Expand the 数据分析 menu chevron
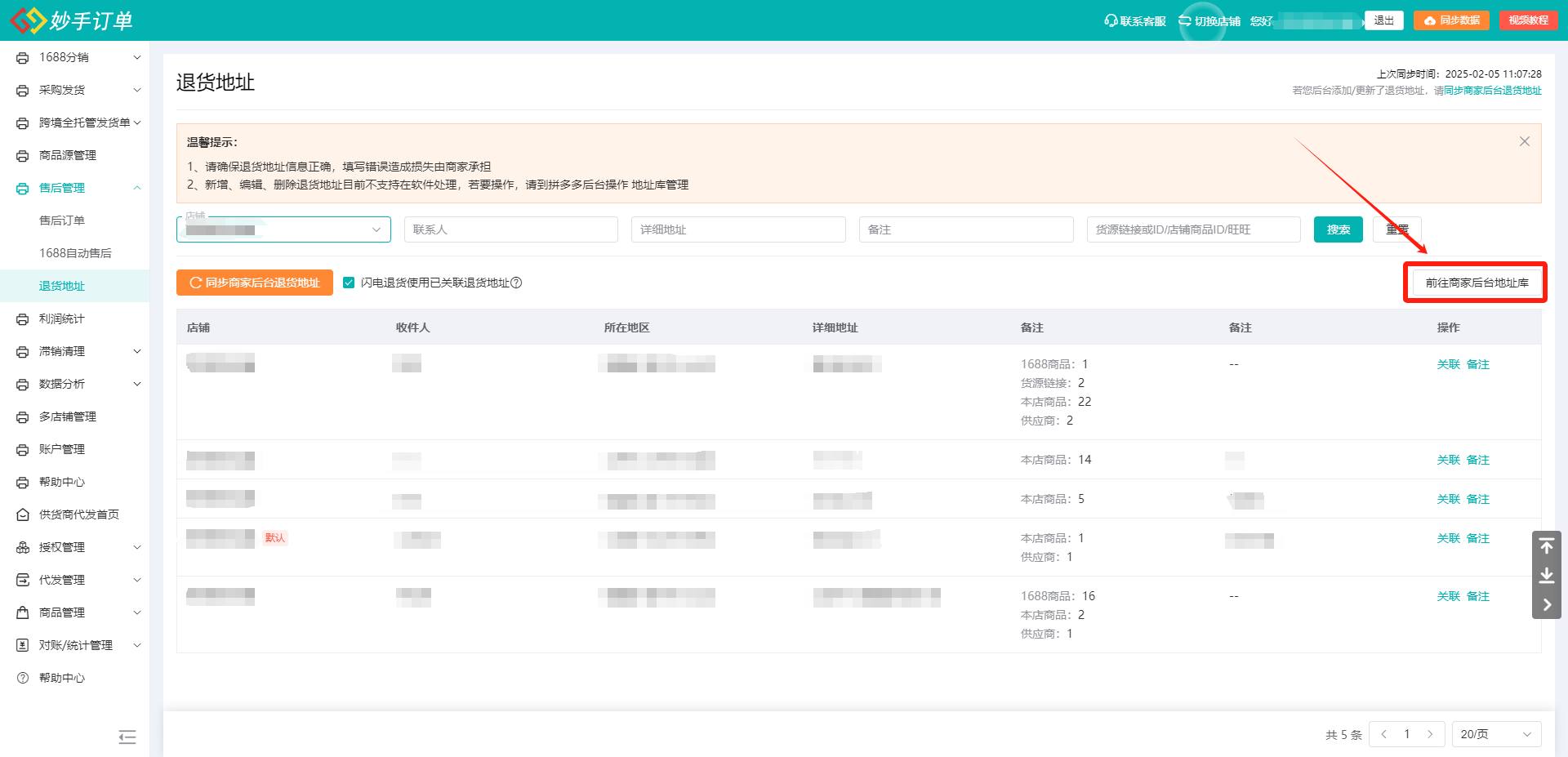 click(137, 384)
